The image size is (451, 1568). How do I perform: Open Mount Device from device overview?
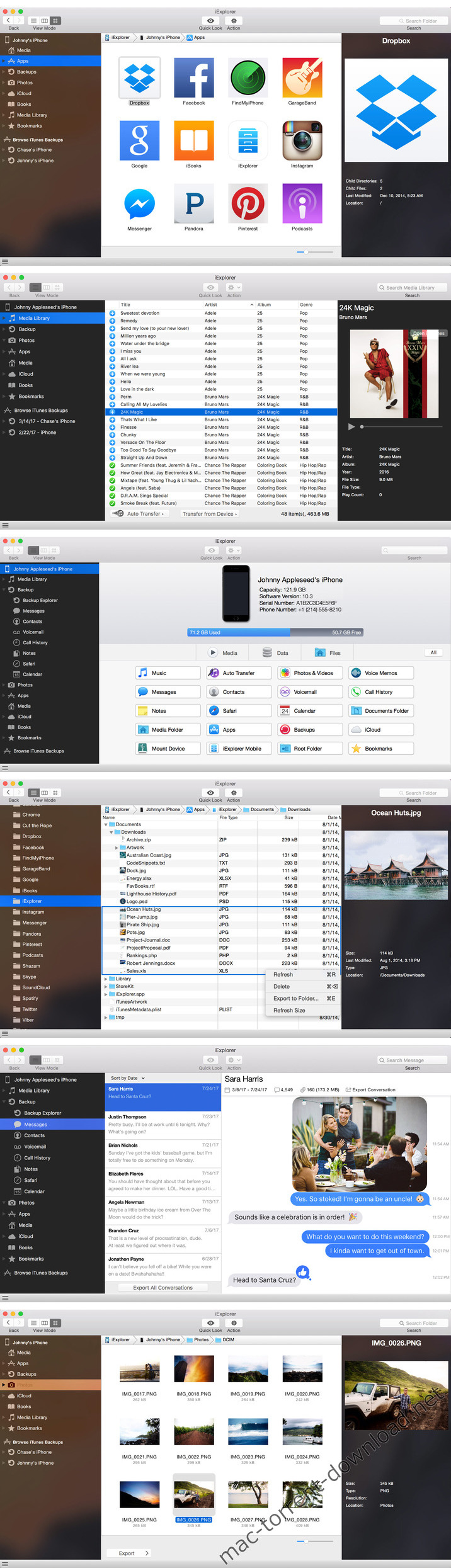click(168, 749)
